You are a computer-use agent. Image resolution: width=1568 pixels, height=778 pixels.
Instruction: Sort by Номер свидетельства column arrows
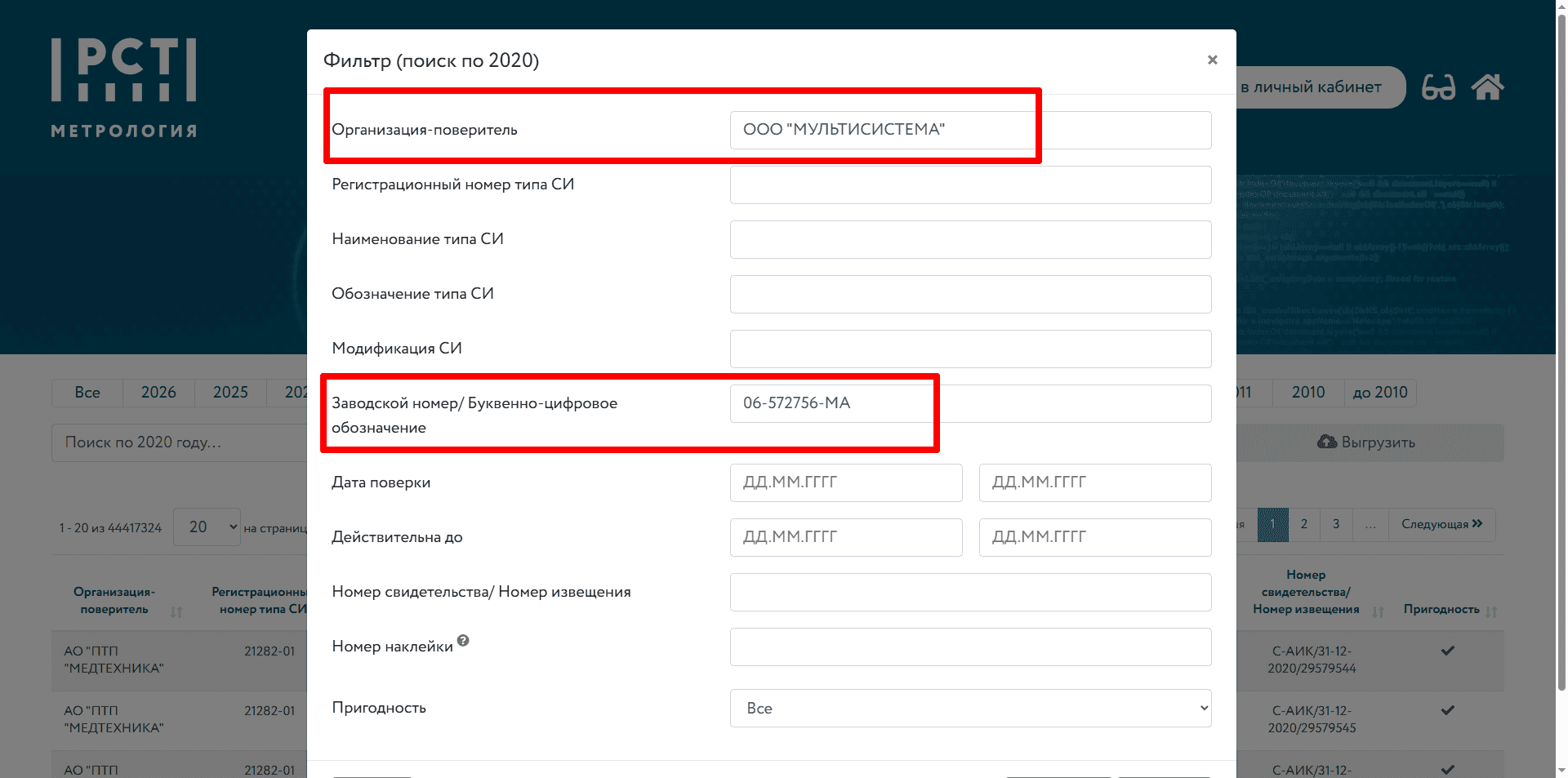click(1379, 611)
